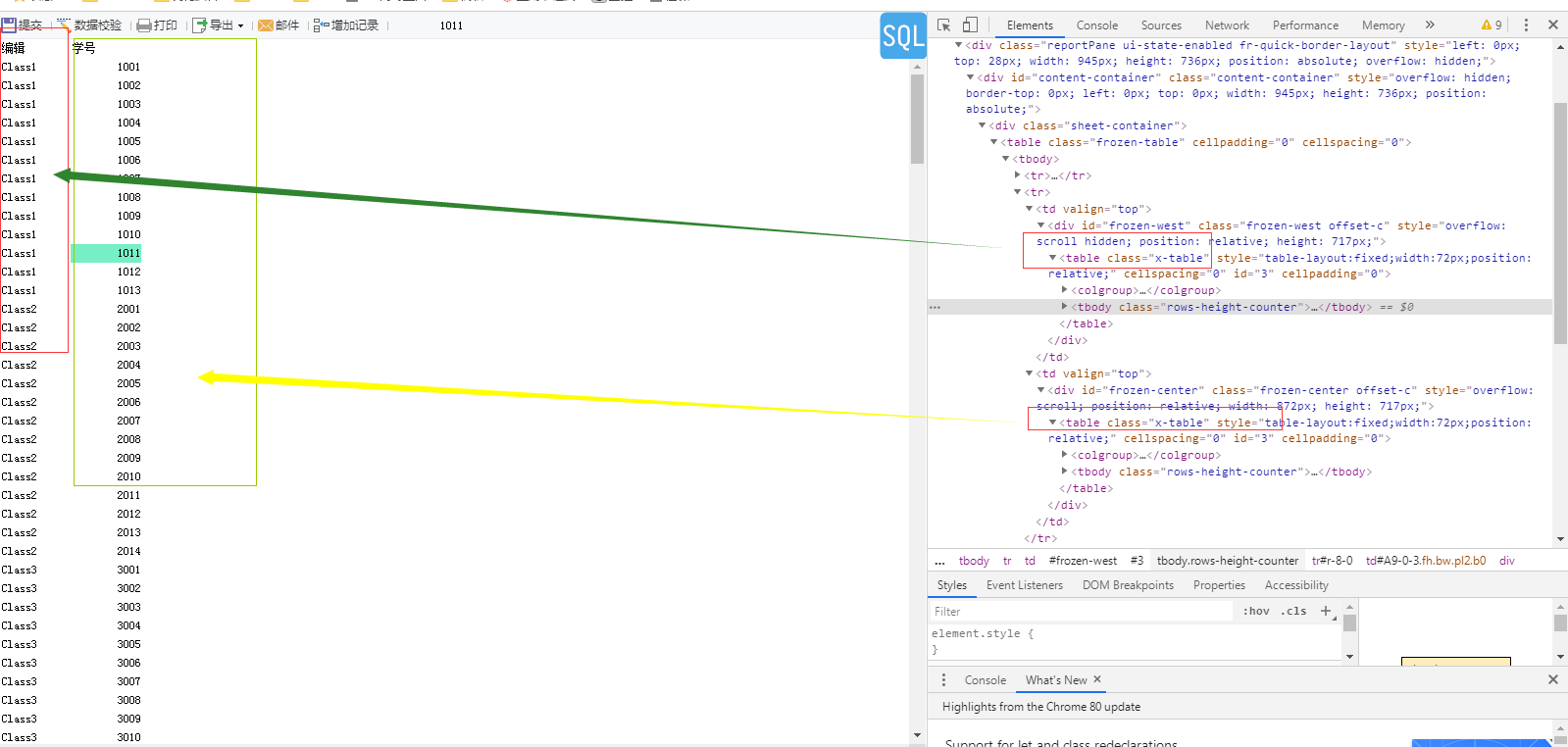
Task: Add a new style rule with the plus icon
Action: pyautogui.click(x=1326, y=611)
